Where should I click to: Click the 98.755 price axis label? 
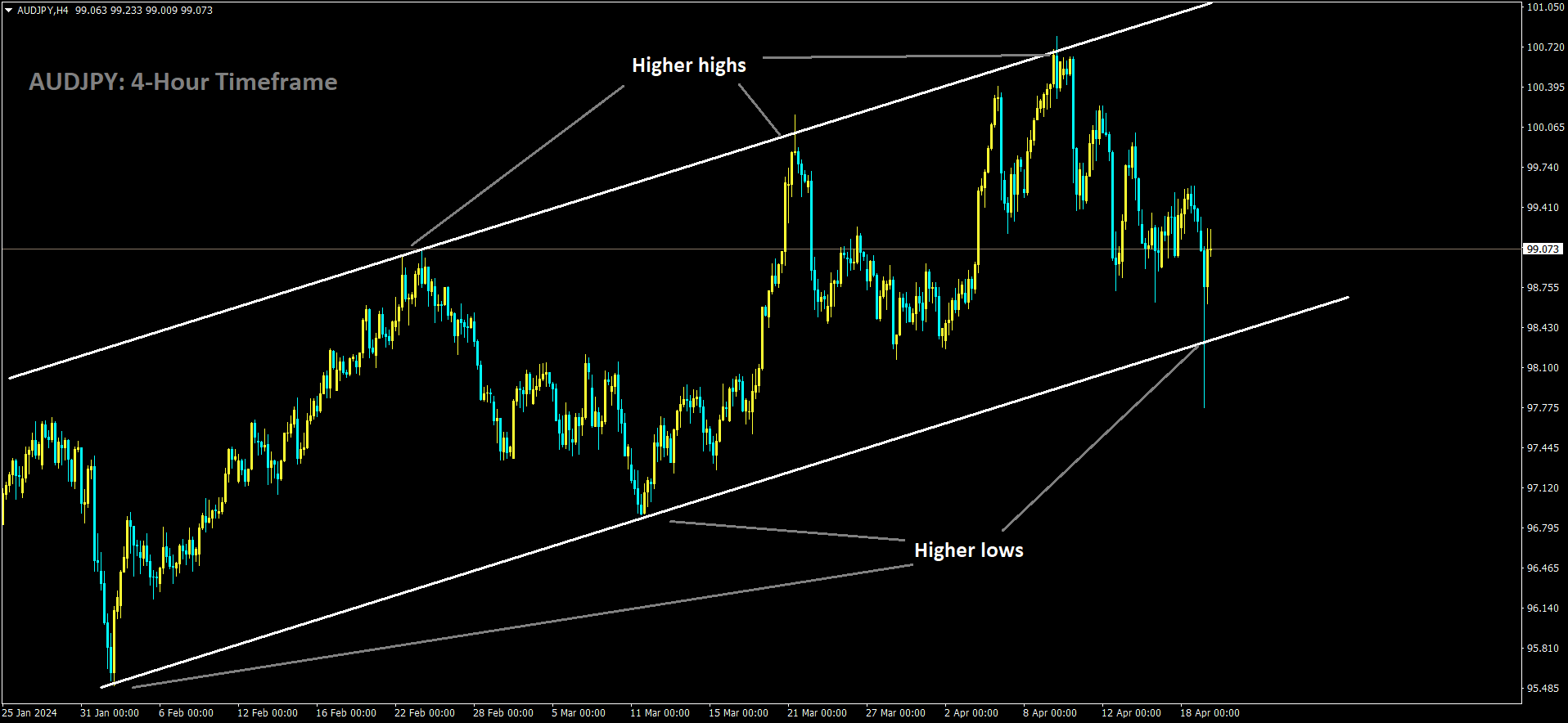click(1543, 288)
